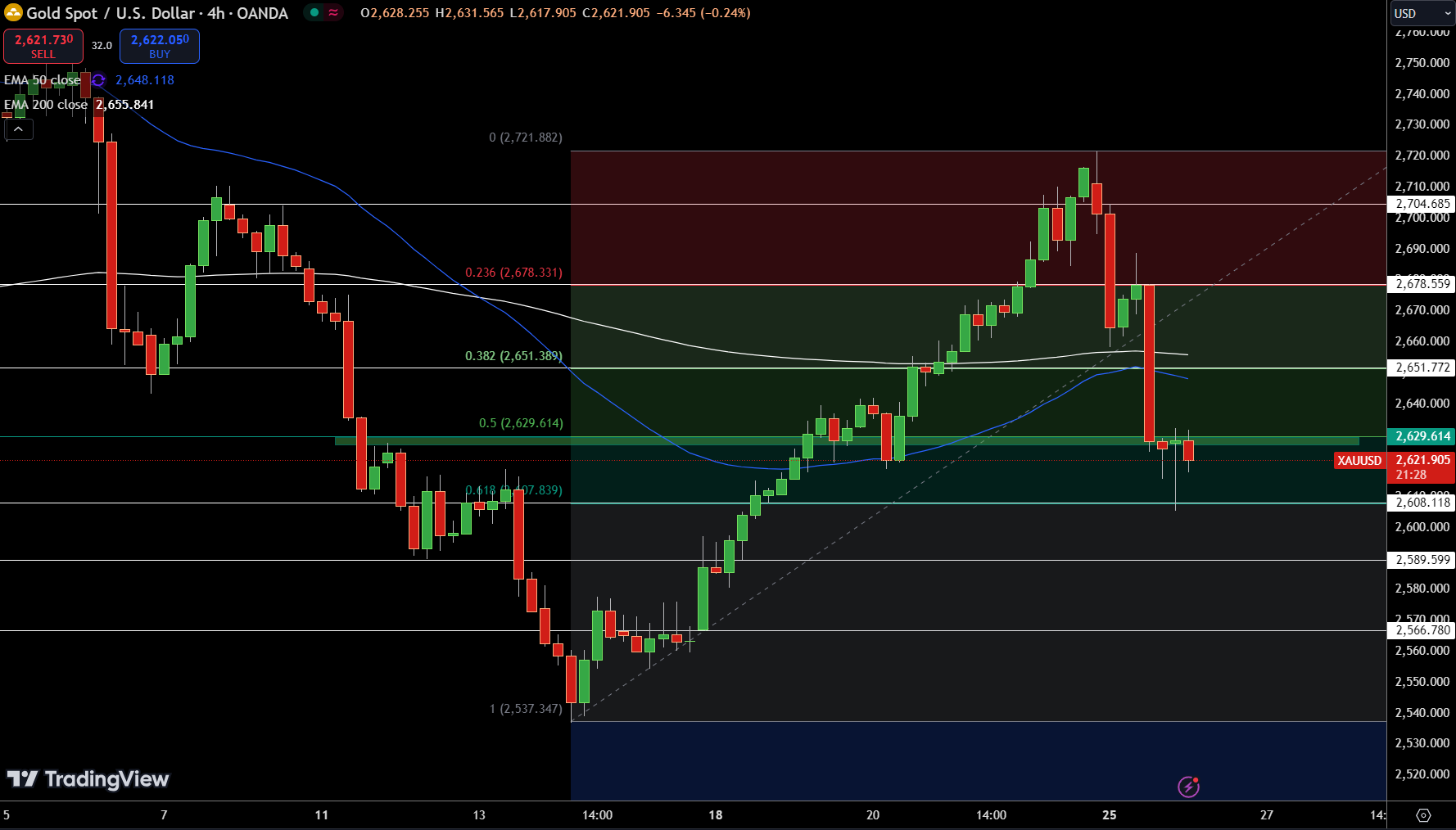1456x830 pixels.
Task: Click the green 2,629.614 price label
Action: point(1421,436)
